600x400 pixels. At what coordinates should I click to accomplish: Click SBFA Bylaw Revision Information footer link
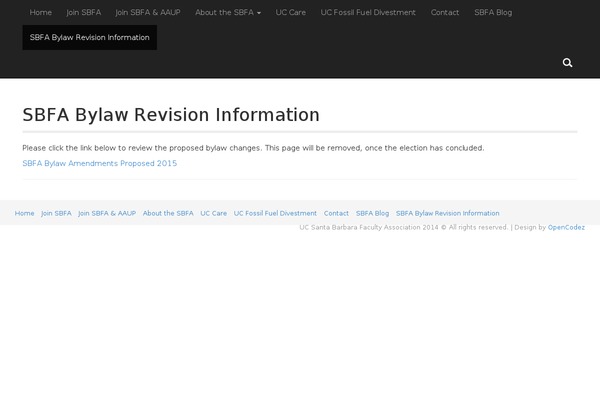(x=447, y=213)
